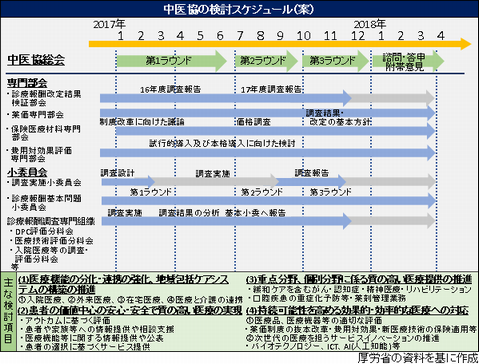The height and width of the screenshot is (364, 479).
Task: Click the 医療技術評価分科会 item
Action: coord(51,241)
